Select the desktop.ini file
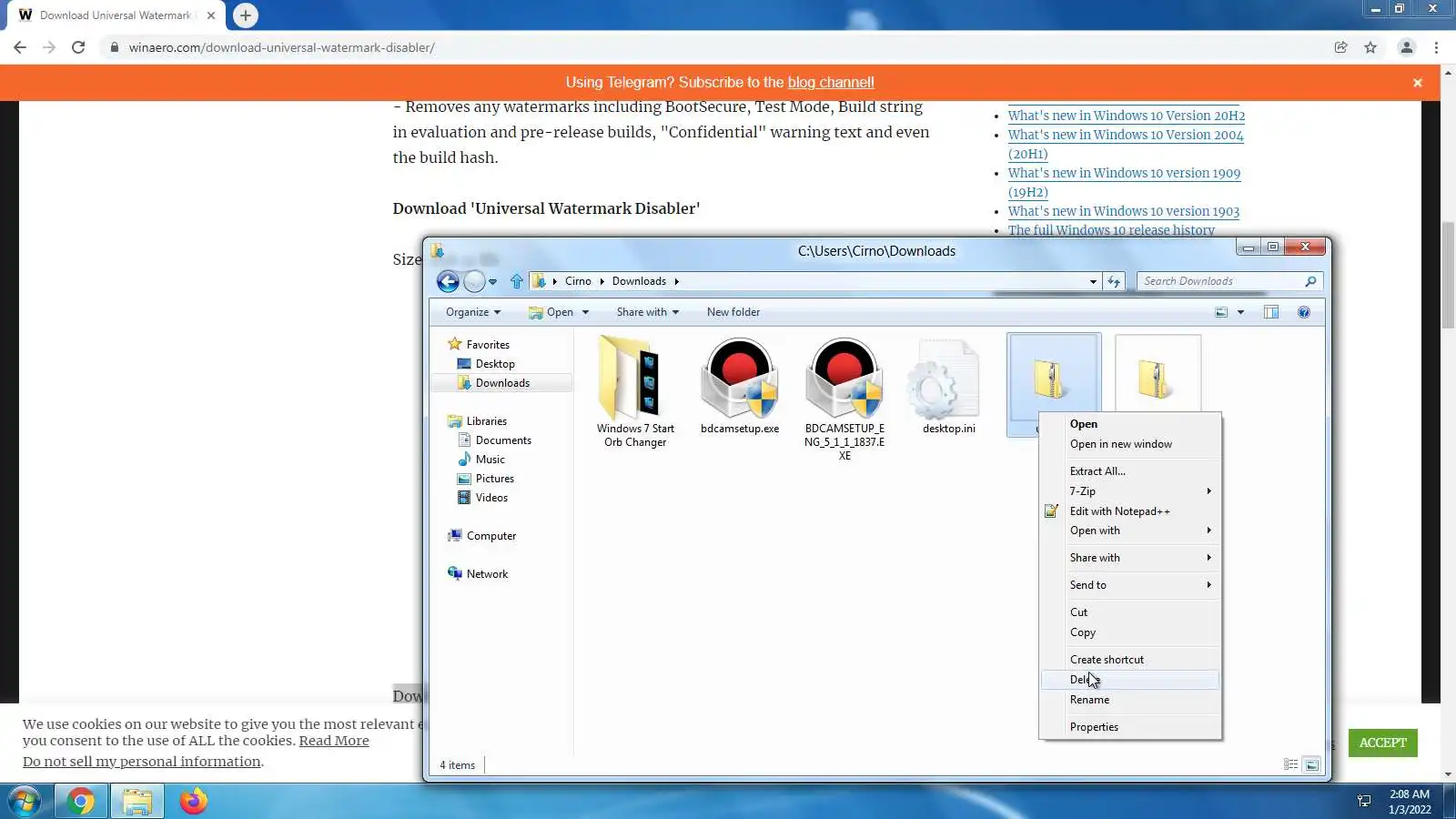The image size is (1456, 819). coord(949,387)
